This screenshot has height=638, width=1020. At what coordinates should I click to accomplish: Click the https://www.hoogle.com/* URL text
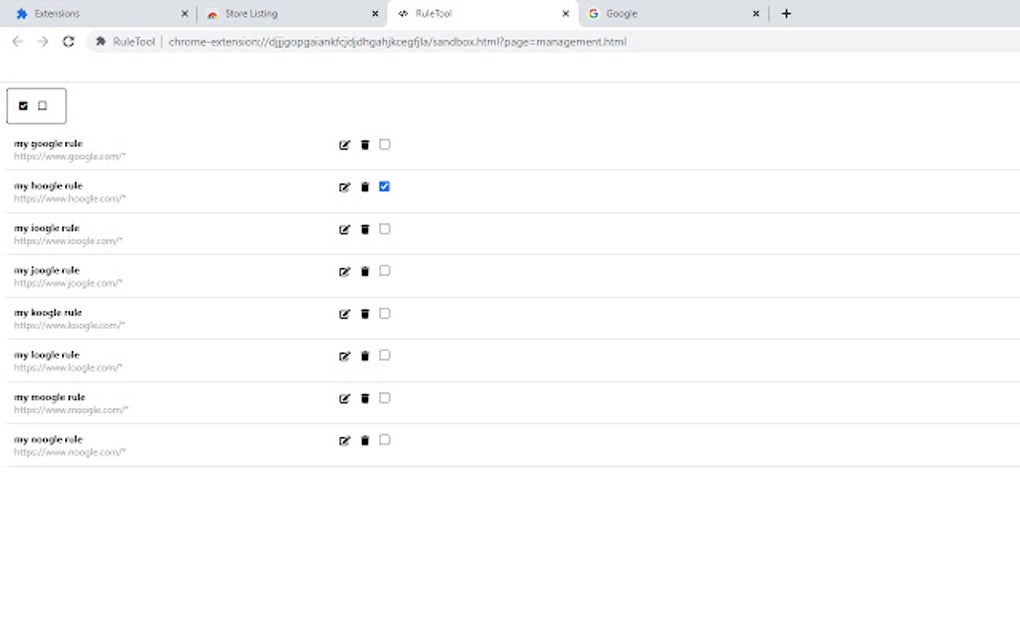point(70,199)
